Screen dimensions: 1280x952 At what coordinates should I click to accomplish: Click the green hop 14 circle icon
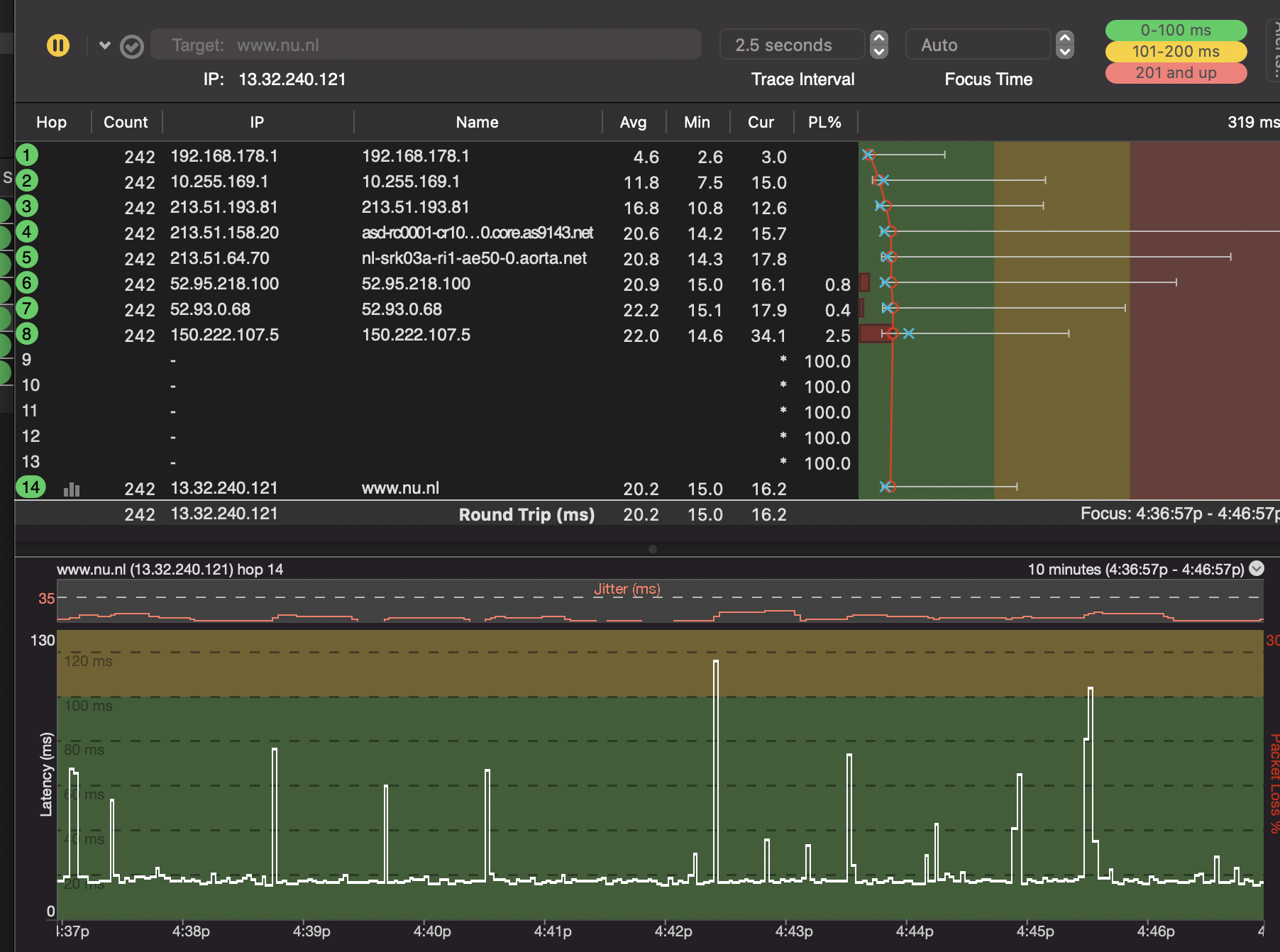click(x=31, y=487)
